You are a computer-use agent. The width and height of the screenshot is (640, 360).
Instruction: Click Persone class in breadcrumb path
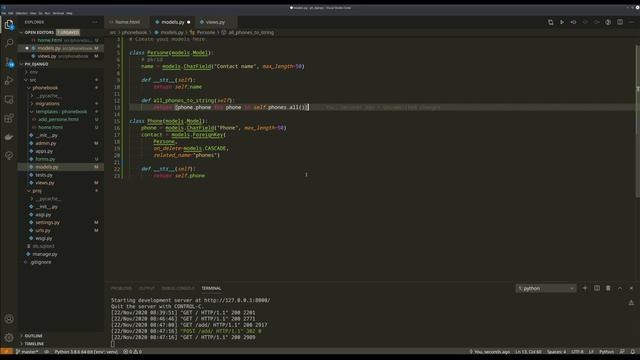(206, 32)
